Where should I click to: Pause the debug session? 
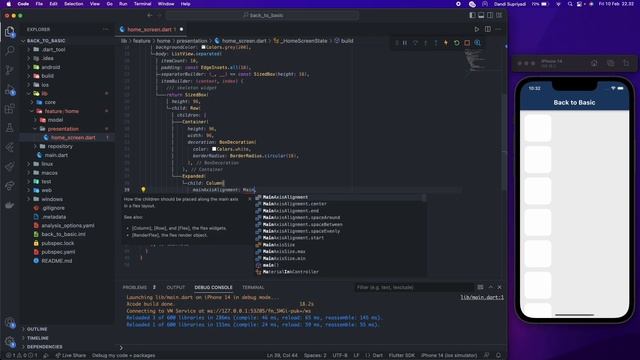(x=405, y=43)
